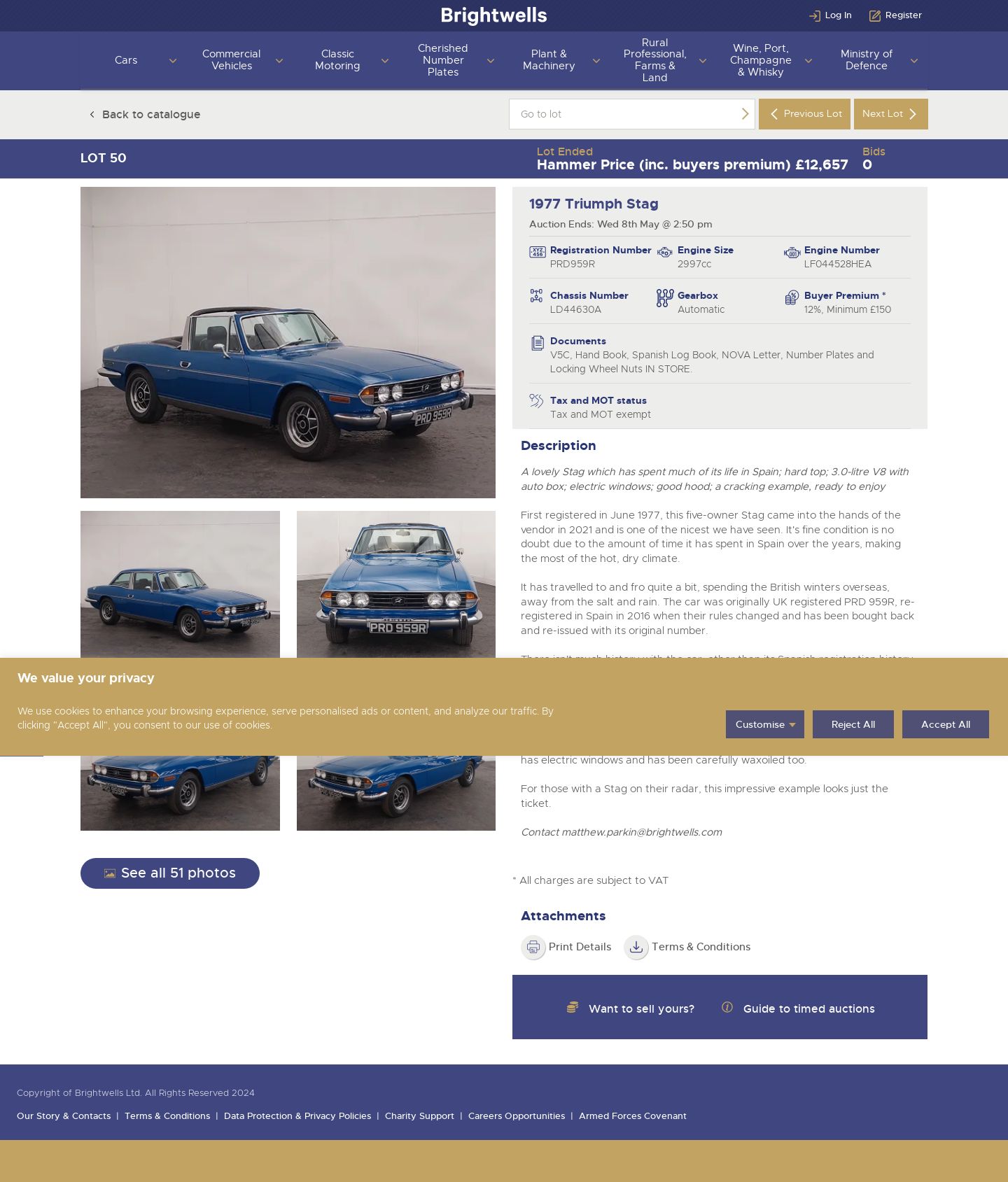1008x1182 pixels.
Task: Click the Go to lot arrow icon
Action: (745, 114)
